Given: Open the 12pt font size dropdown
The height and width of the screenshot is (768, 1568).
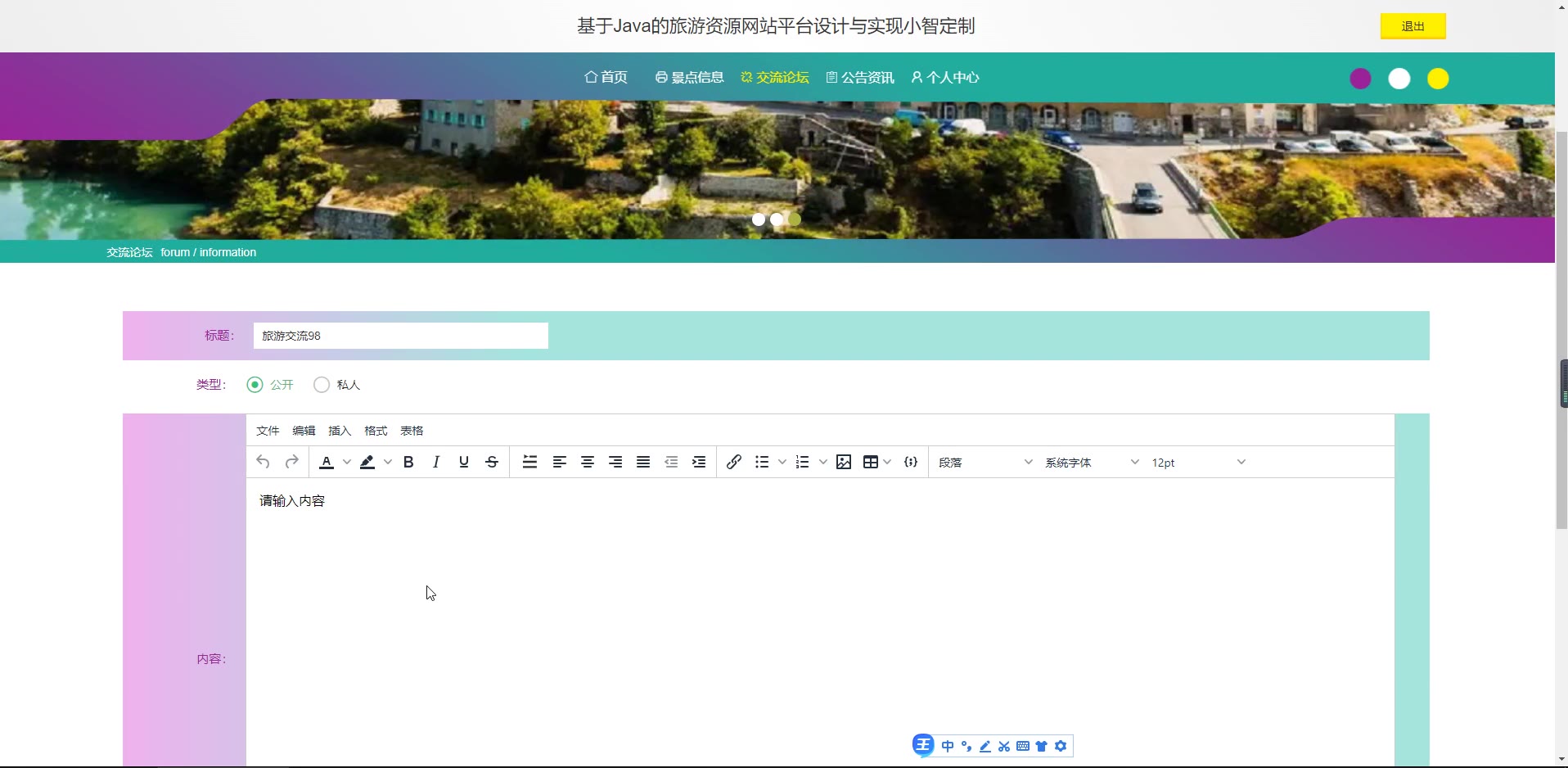Looking at the screenshot, I should [x=1198, y=463].
